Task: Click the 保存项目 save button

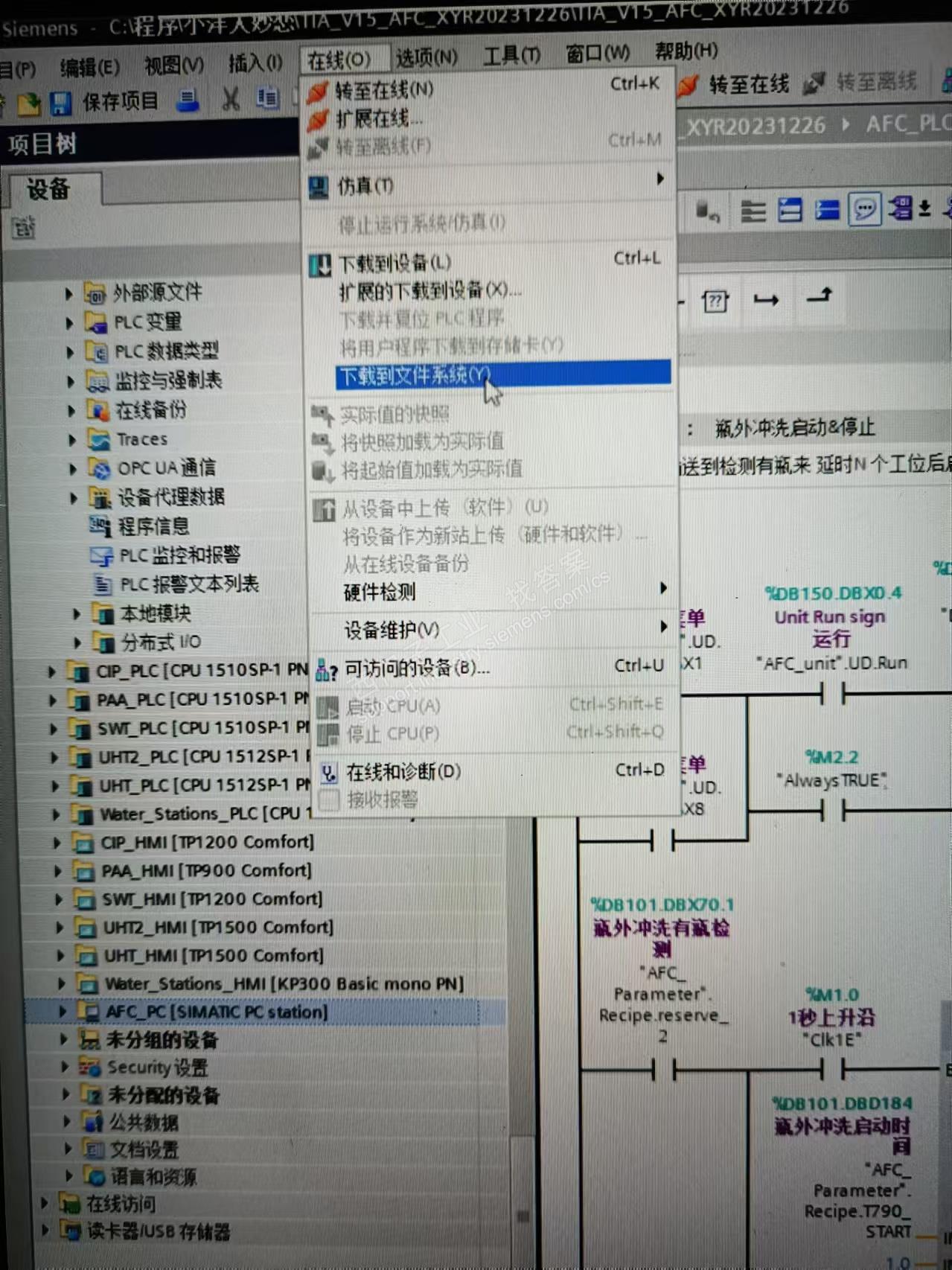Action: point(104,102)
